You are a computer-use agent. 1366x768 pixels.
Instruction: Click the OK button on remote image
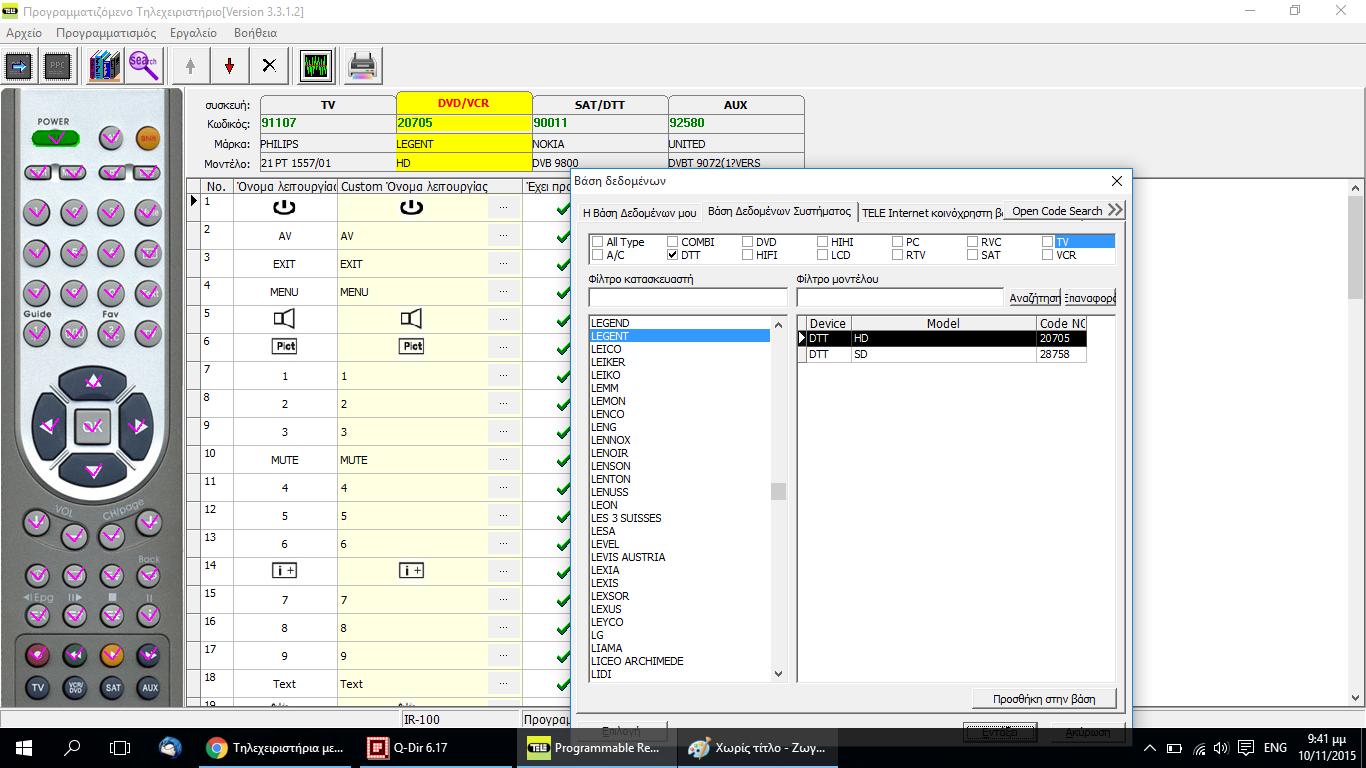pos(93,427)
